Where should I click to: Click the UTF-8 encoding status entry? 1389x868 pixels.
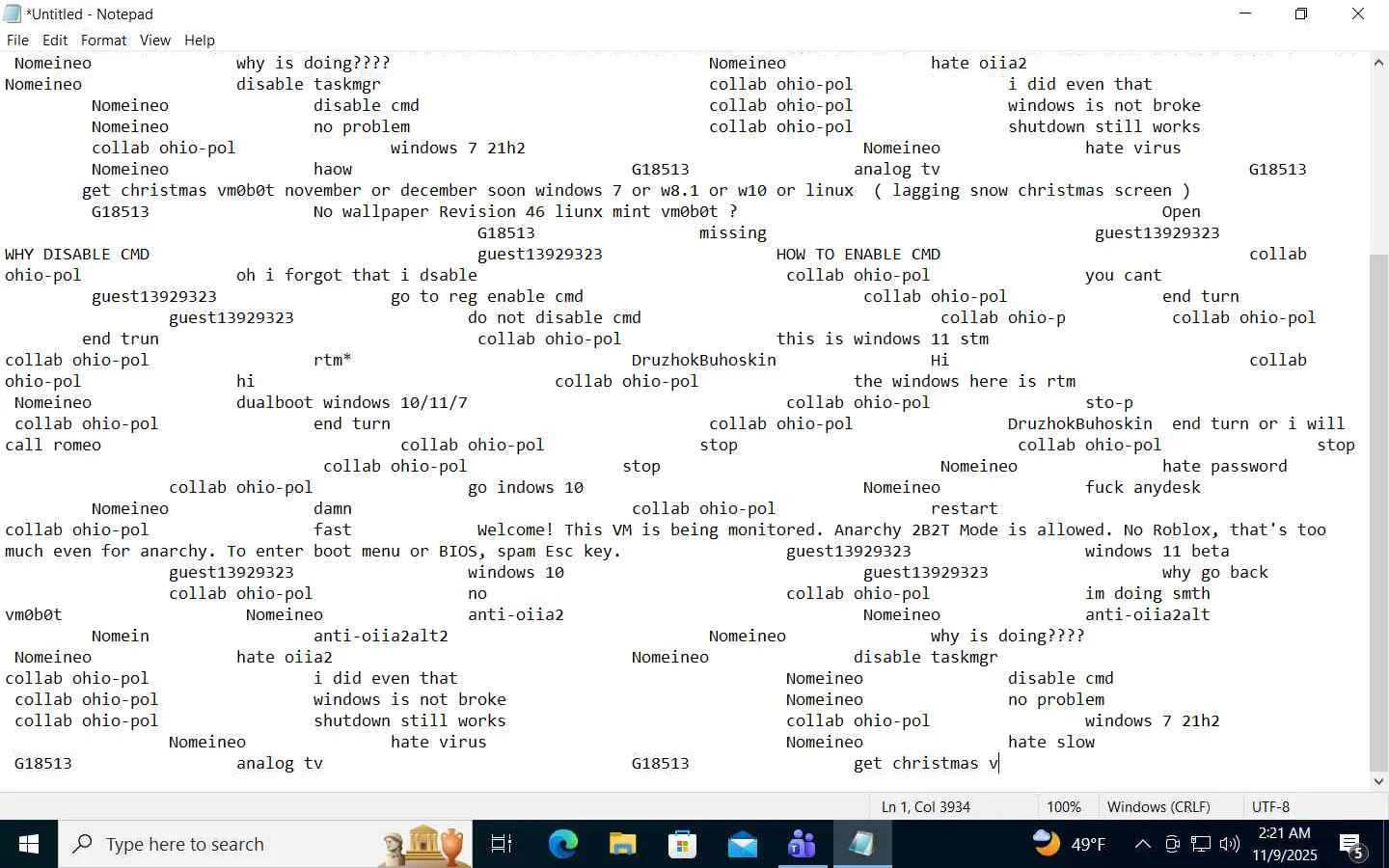pyautogui.click(x=1270, y=807)
